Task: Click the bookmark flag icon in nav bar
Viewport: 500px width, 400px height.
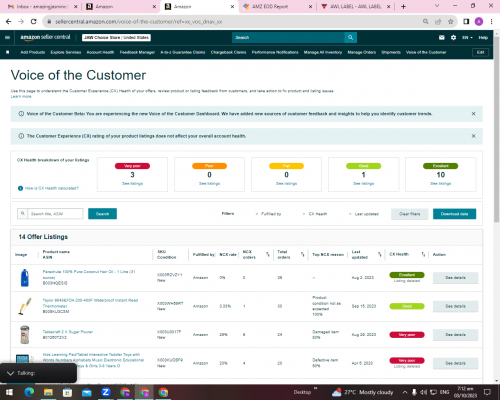Action: coord(8,52)
